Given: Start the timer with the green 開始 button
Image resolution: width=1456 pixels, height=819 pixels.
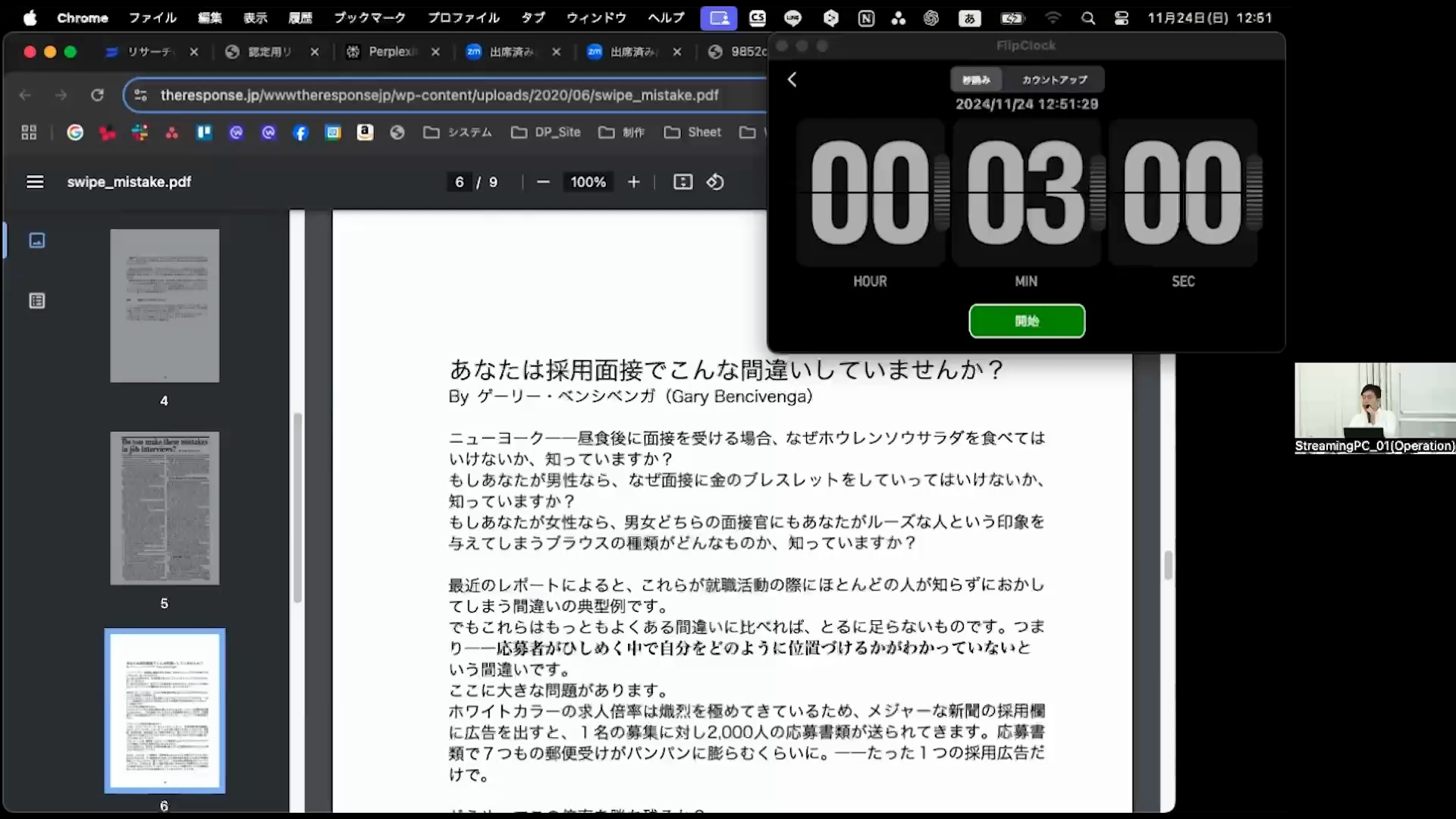Looking at the screenshot, I should coord(1027,321).
